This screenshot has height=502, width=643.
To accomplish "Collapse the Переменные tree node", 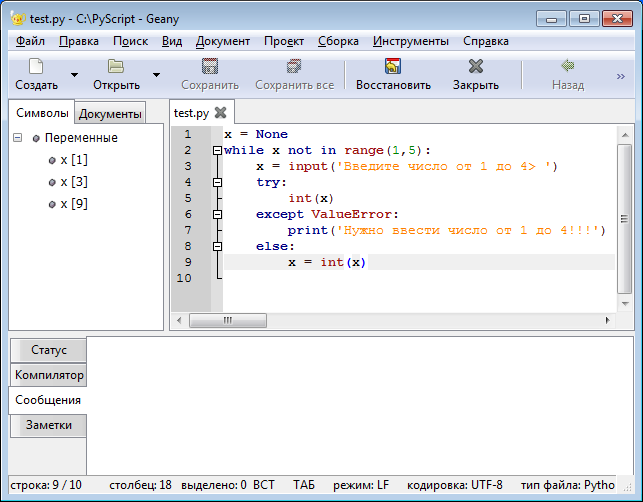I will pyautogui.click(x=18, y=138).
